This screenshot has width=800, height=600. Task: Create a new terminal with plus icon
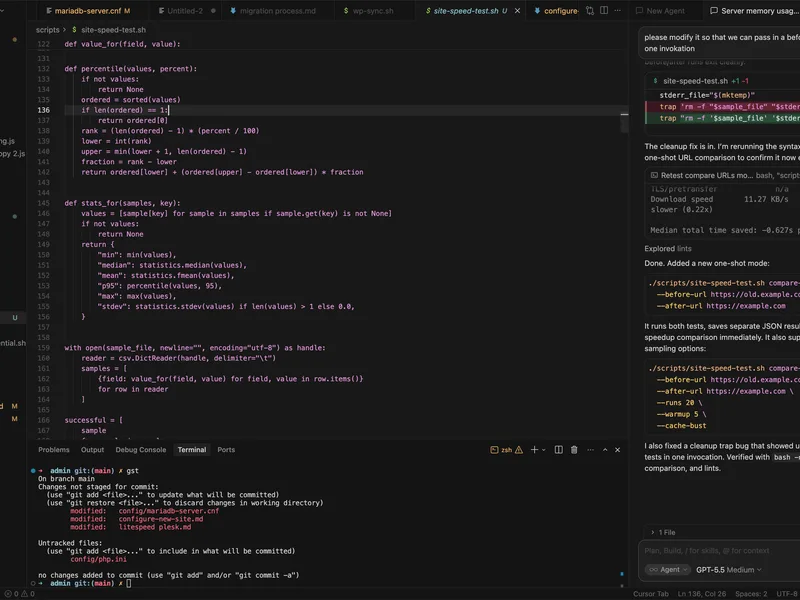pos(534,450)
